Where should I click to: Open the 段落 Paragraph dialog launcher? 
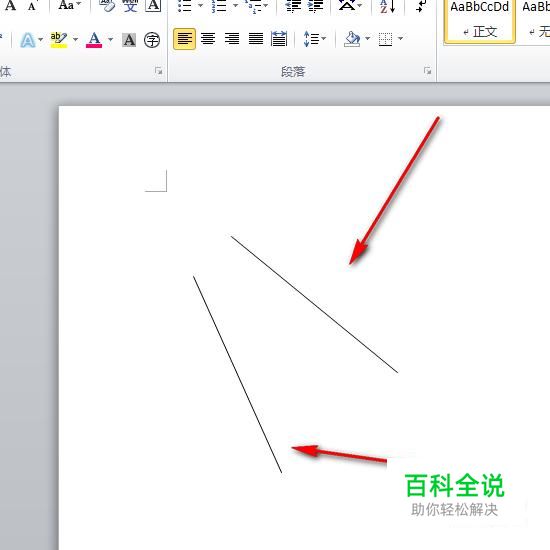(427, 71)
